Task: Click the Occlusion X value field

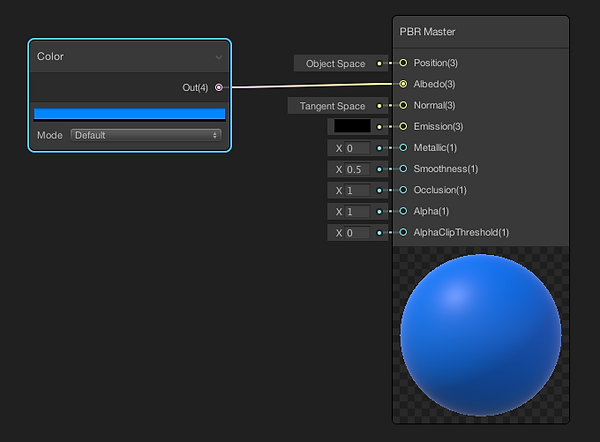Action: point(357,190)
